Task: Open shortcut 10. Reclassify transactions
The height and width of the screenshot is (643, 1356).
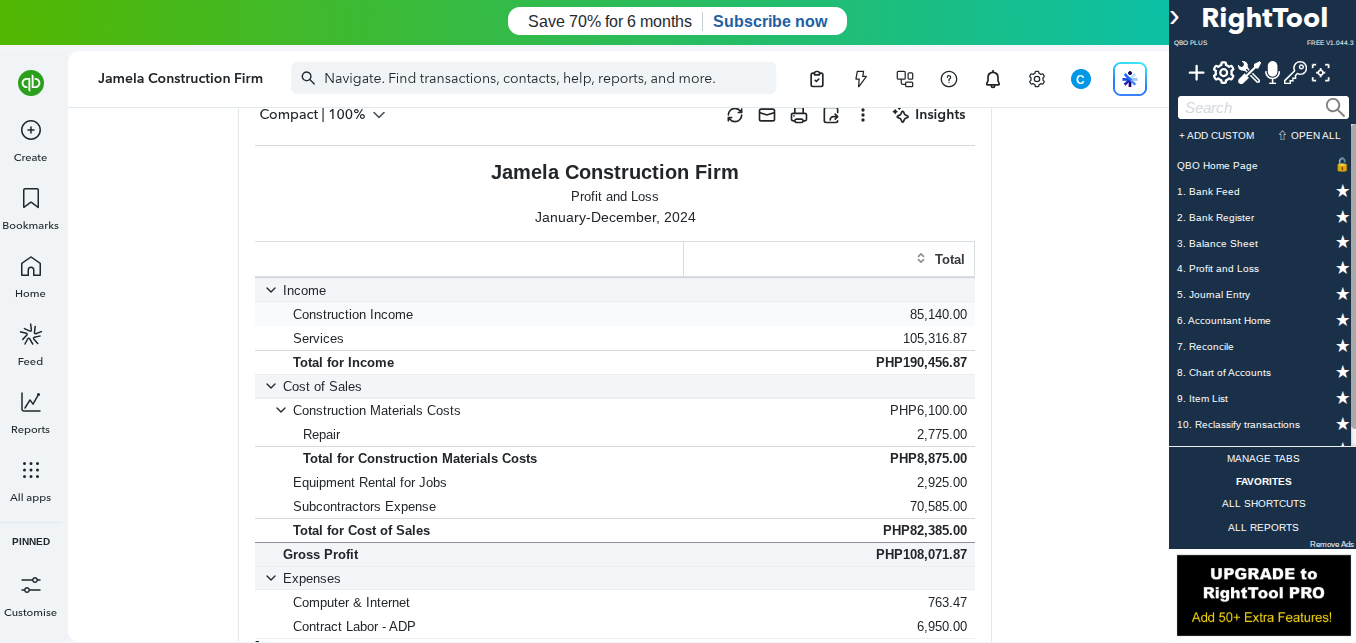Action: point(1238,424)
